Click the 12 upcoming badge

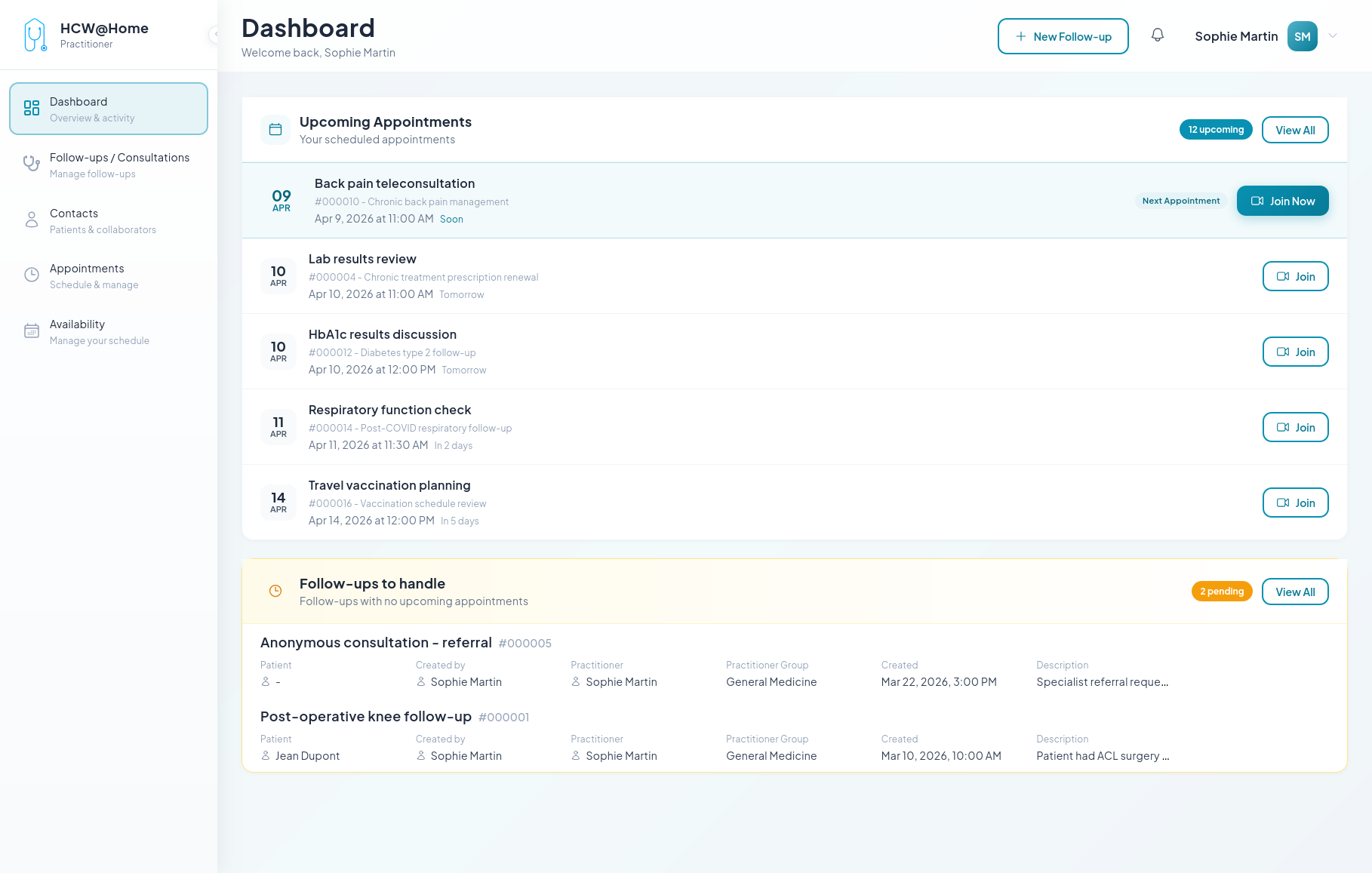1215,129
